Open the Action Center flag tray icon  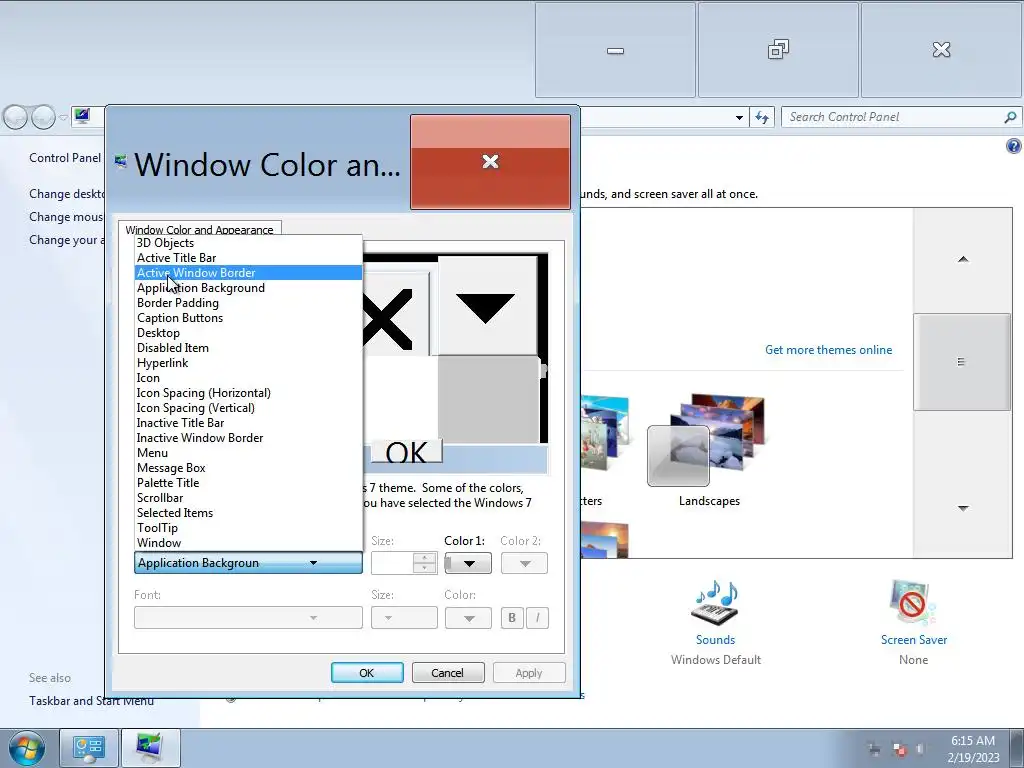coord(899,749)
